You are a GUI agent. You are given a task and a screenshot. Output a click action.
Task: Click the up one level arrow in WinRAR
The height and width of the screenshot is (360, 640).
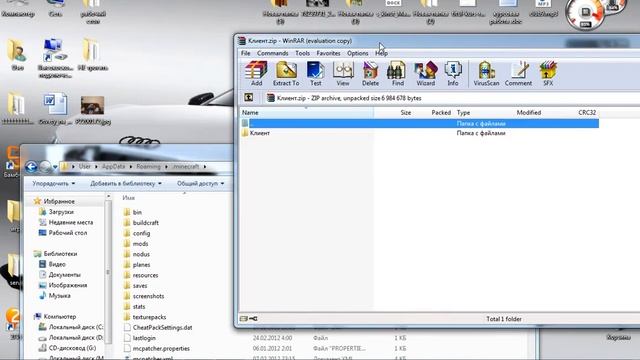tap(248, 98)
